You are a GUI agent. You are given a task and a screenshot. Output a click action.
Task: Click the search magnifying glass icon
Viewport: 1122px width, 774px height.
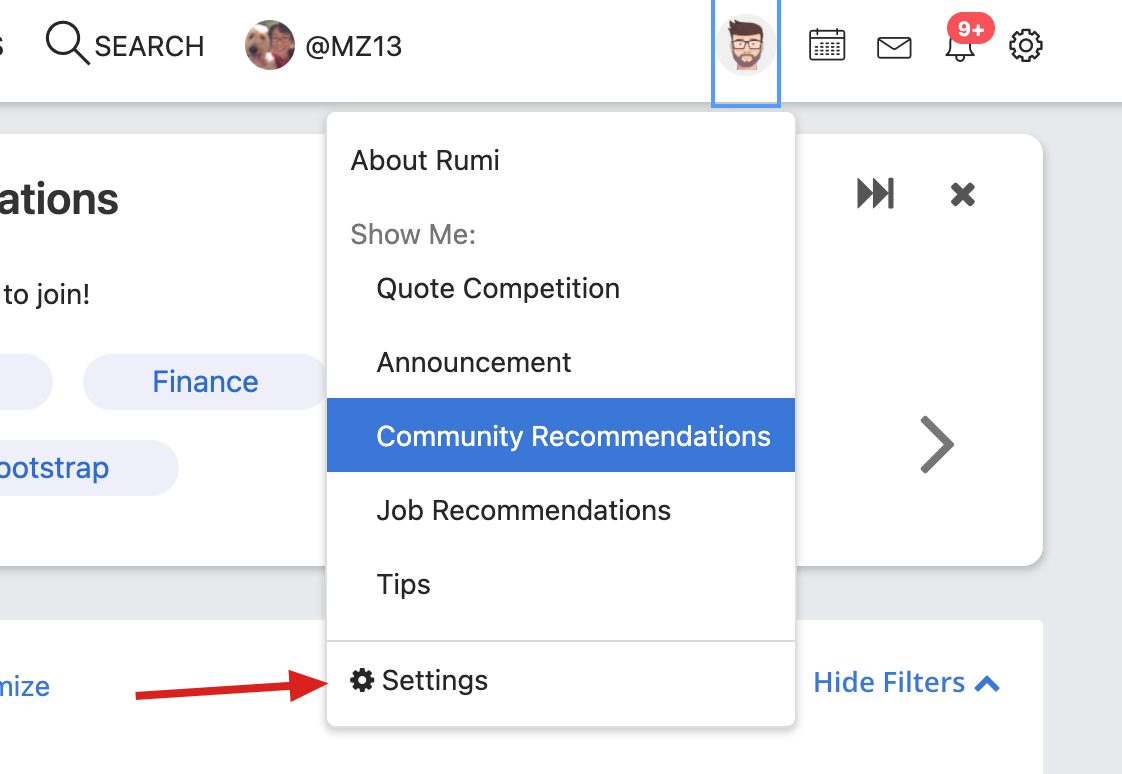67,43
